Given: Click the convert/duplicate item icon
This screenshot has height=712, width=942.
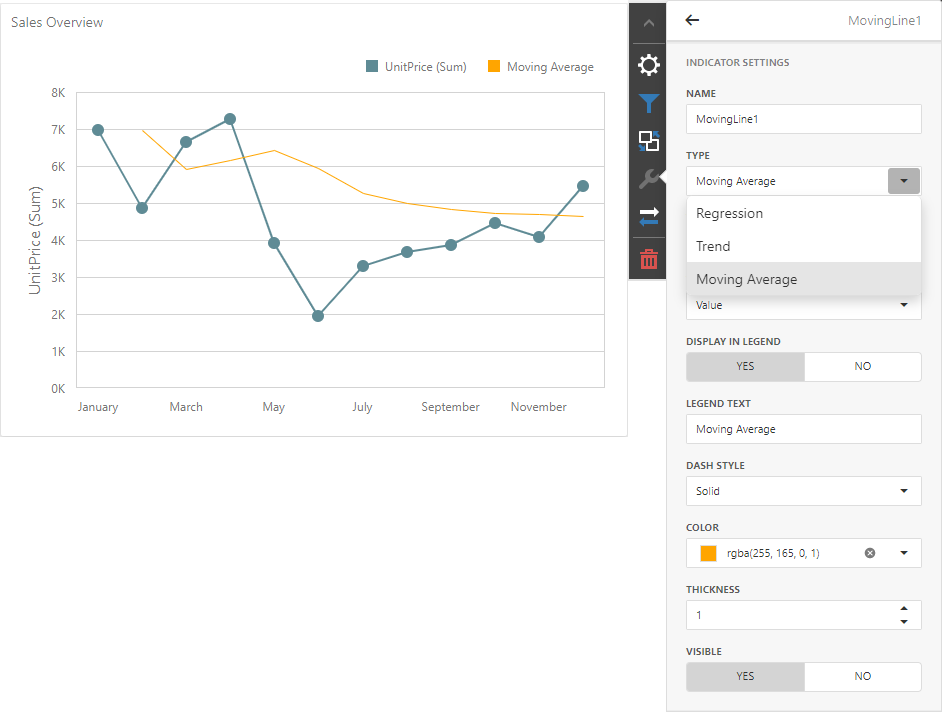Looking at the screenshot, I should [649, 141].
